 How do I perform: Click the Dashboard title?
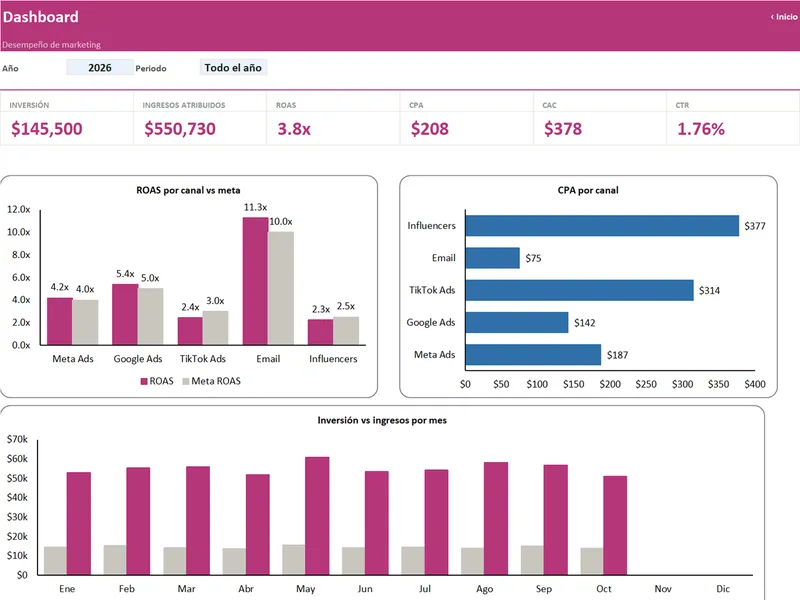(x=41, y=17)
